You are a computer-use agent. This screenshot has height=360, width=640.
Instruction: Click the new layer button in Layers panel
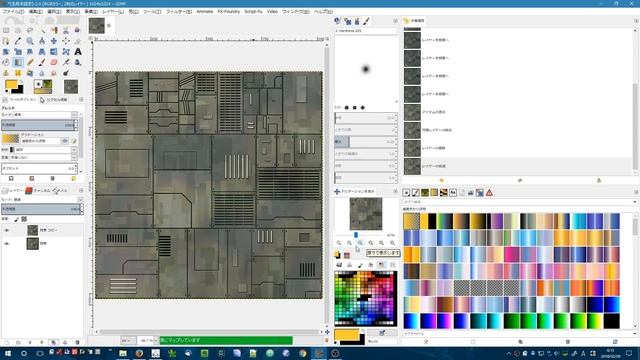6,342
